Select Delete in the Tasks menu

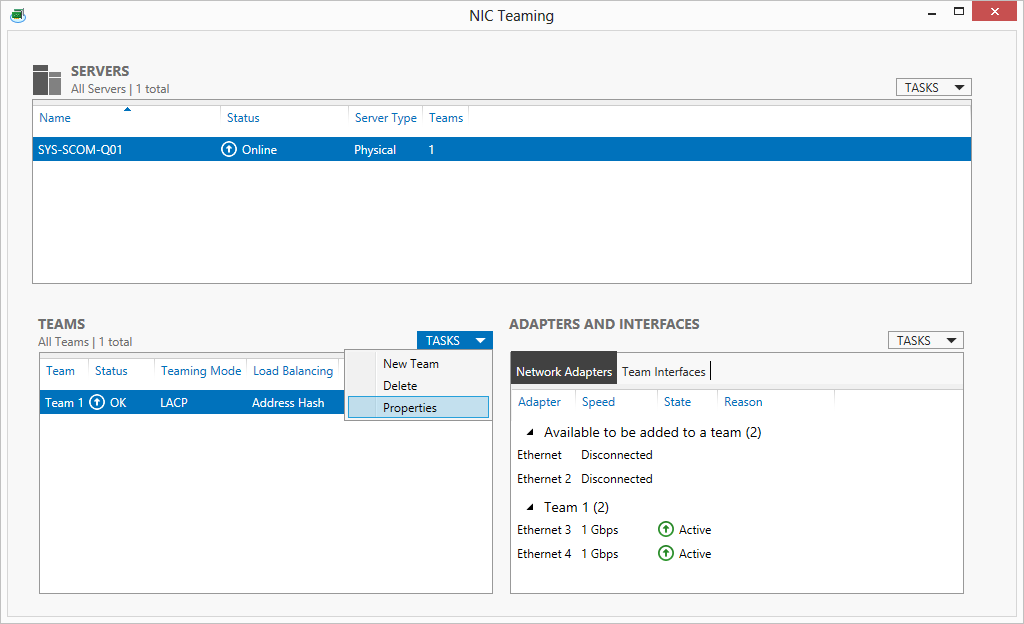[x=400, y=386]
